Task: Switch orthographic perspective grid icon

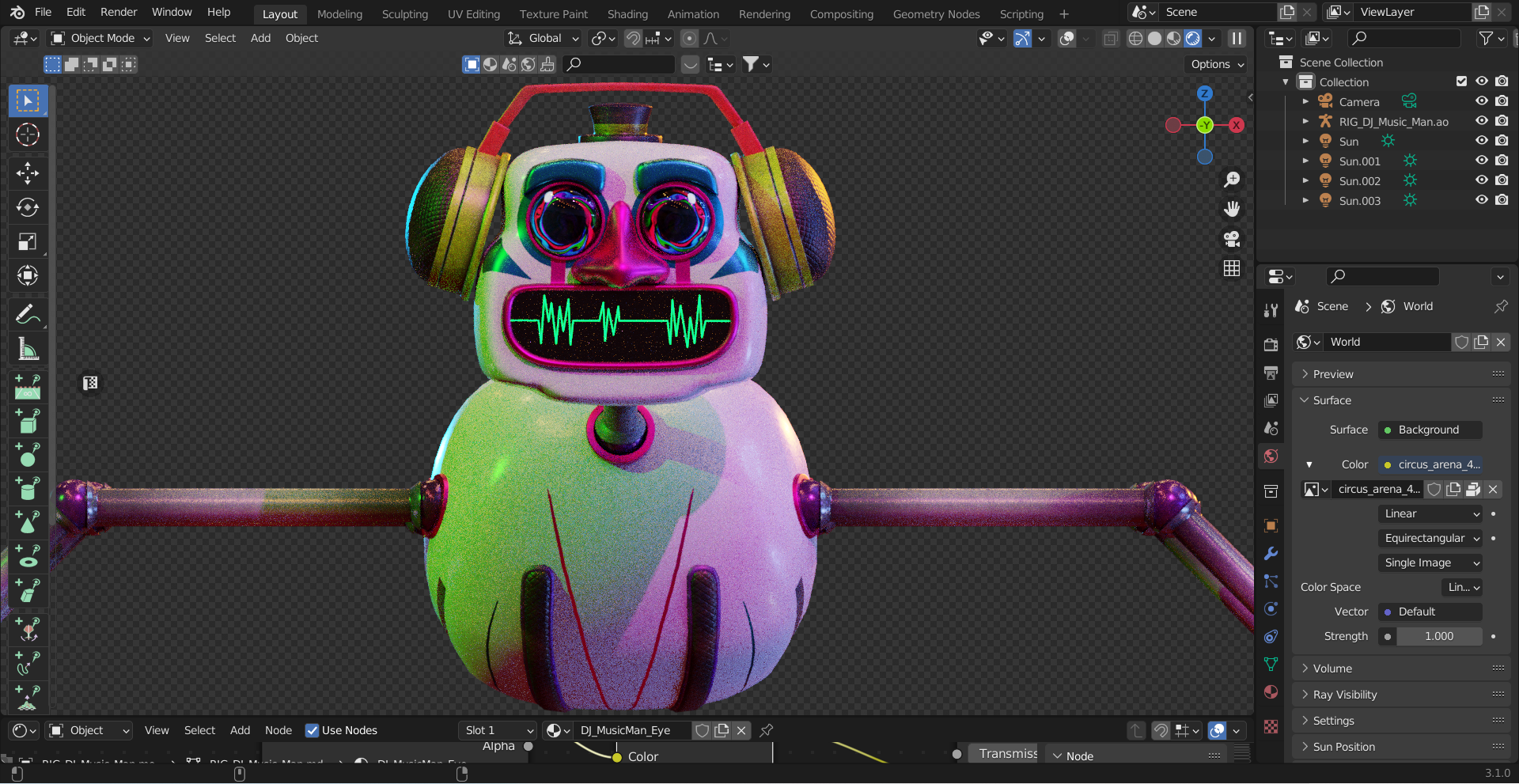Action: (1232, 268)
